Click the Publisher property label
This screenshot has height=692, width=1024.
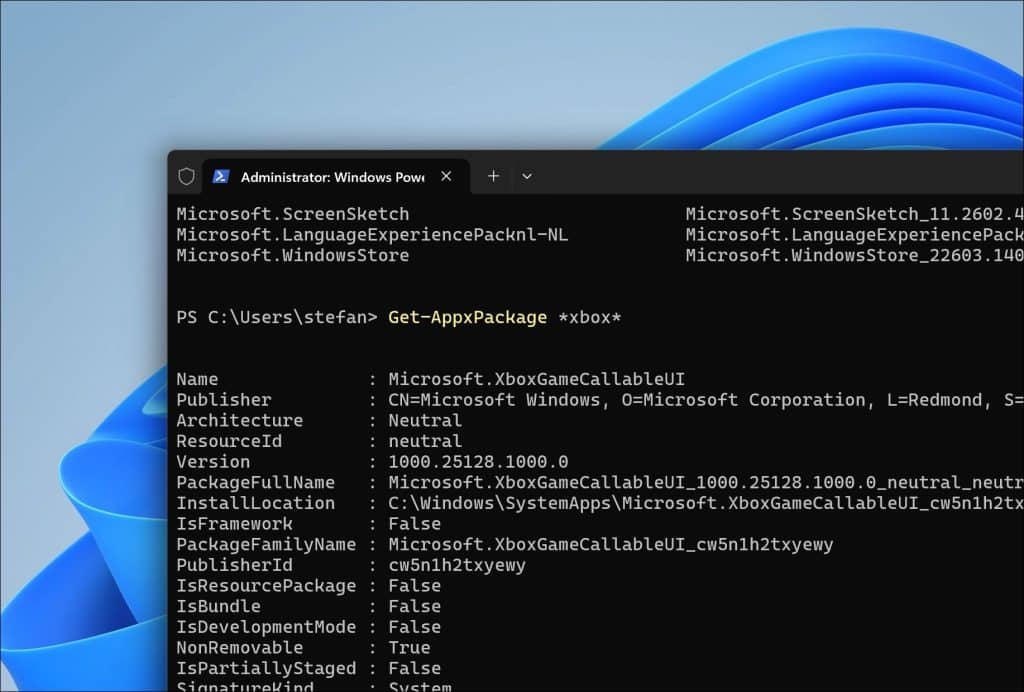[224, 400]
